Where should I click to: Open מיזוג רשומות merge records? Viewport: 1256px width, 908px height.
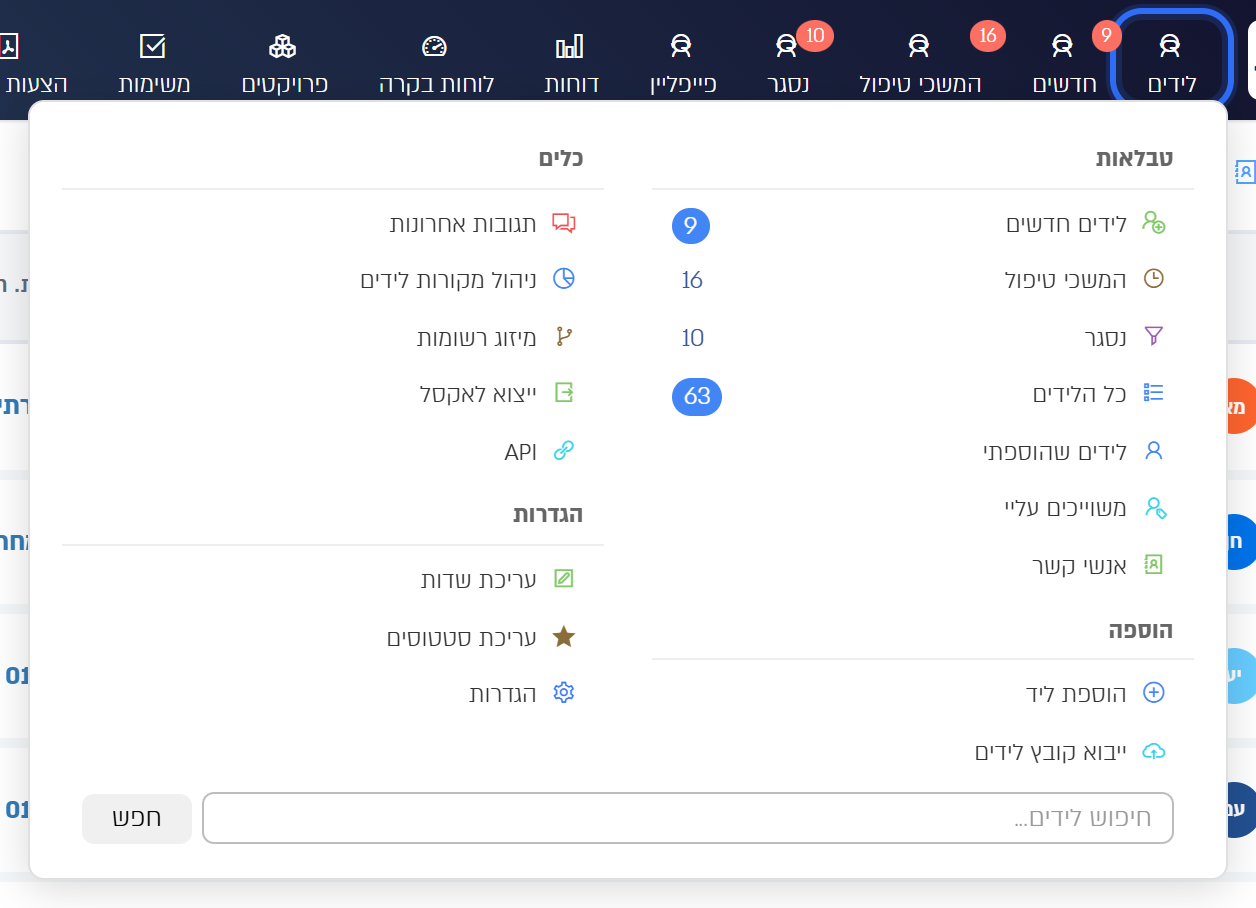click(477, 338)
